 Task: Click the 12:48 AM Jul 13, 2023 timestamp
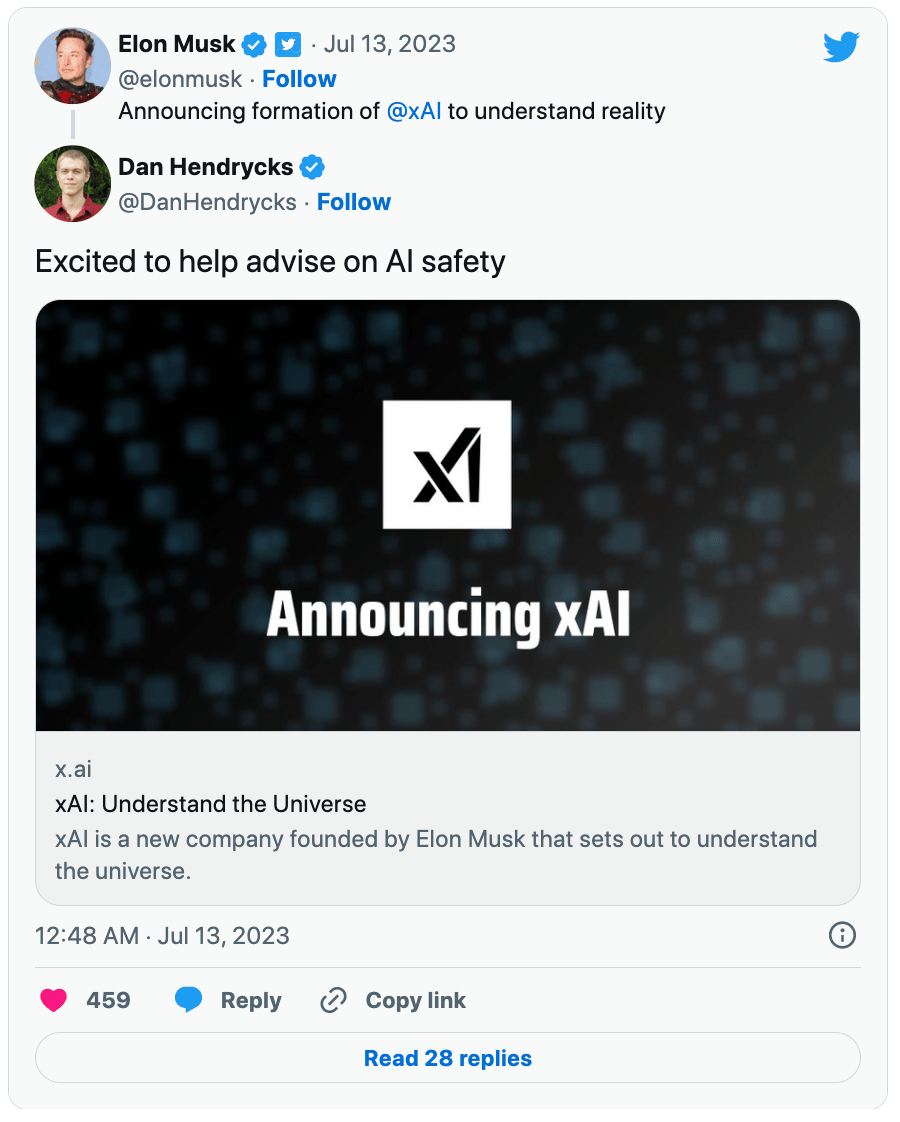162,936
